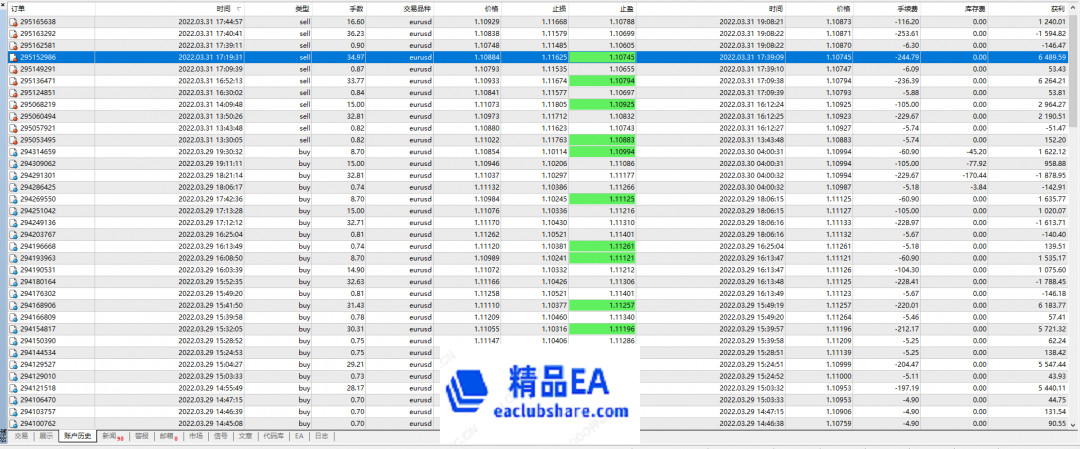
Task: Click the order icon for 294269550
Action: 14,199
